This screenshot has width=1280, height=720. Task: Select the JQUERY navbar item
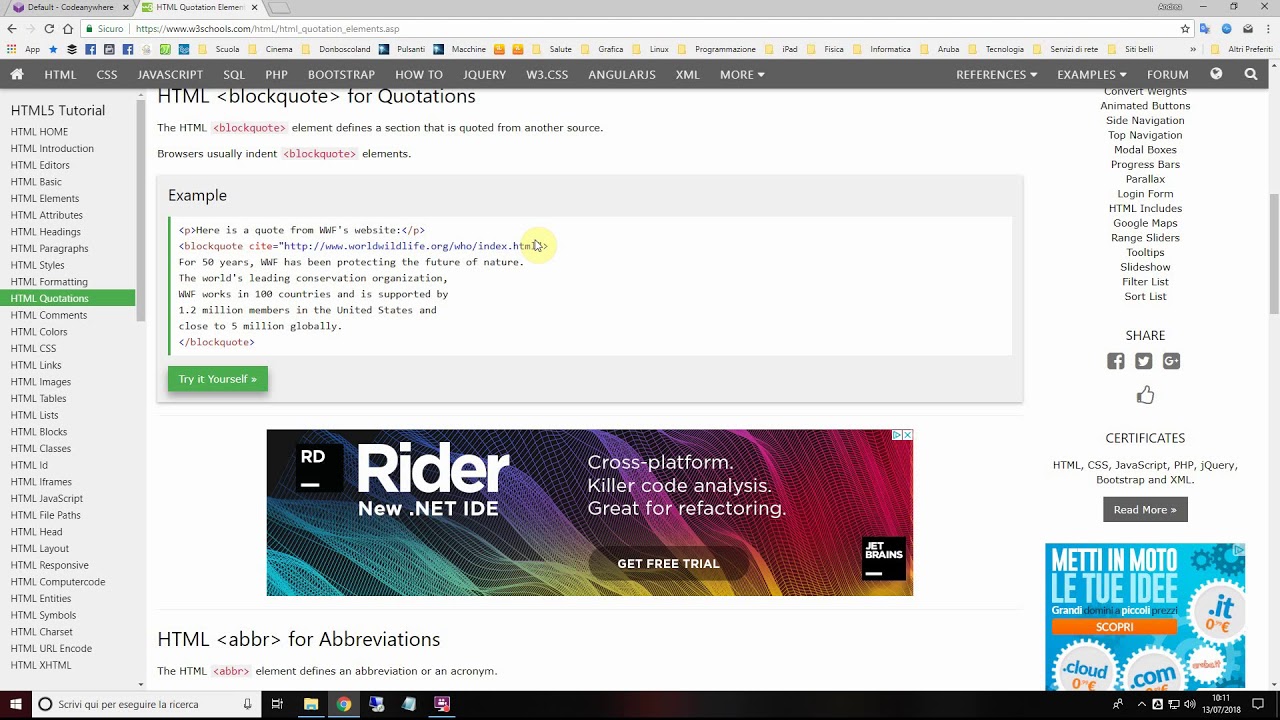coord(484,74)
